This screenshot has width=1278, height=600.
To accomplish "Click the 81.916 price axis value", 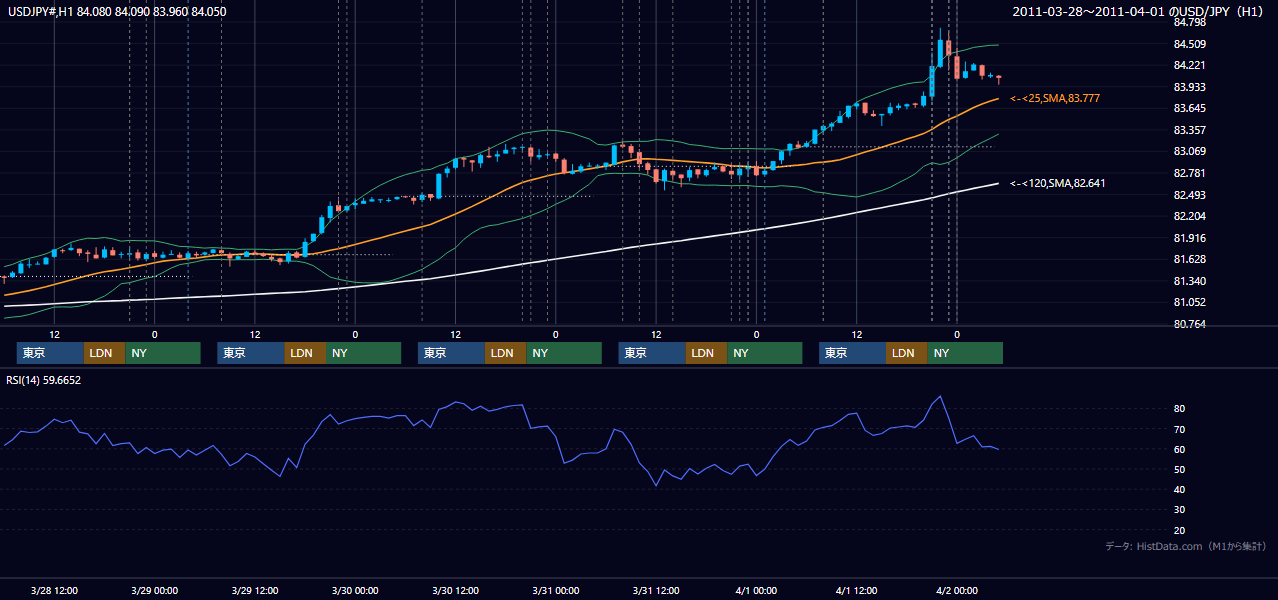I will tap(1189, 238).
